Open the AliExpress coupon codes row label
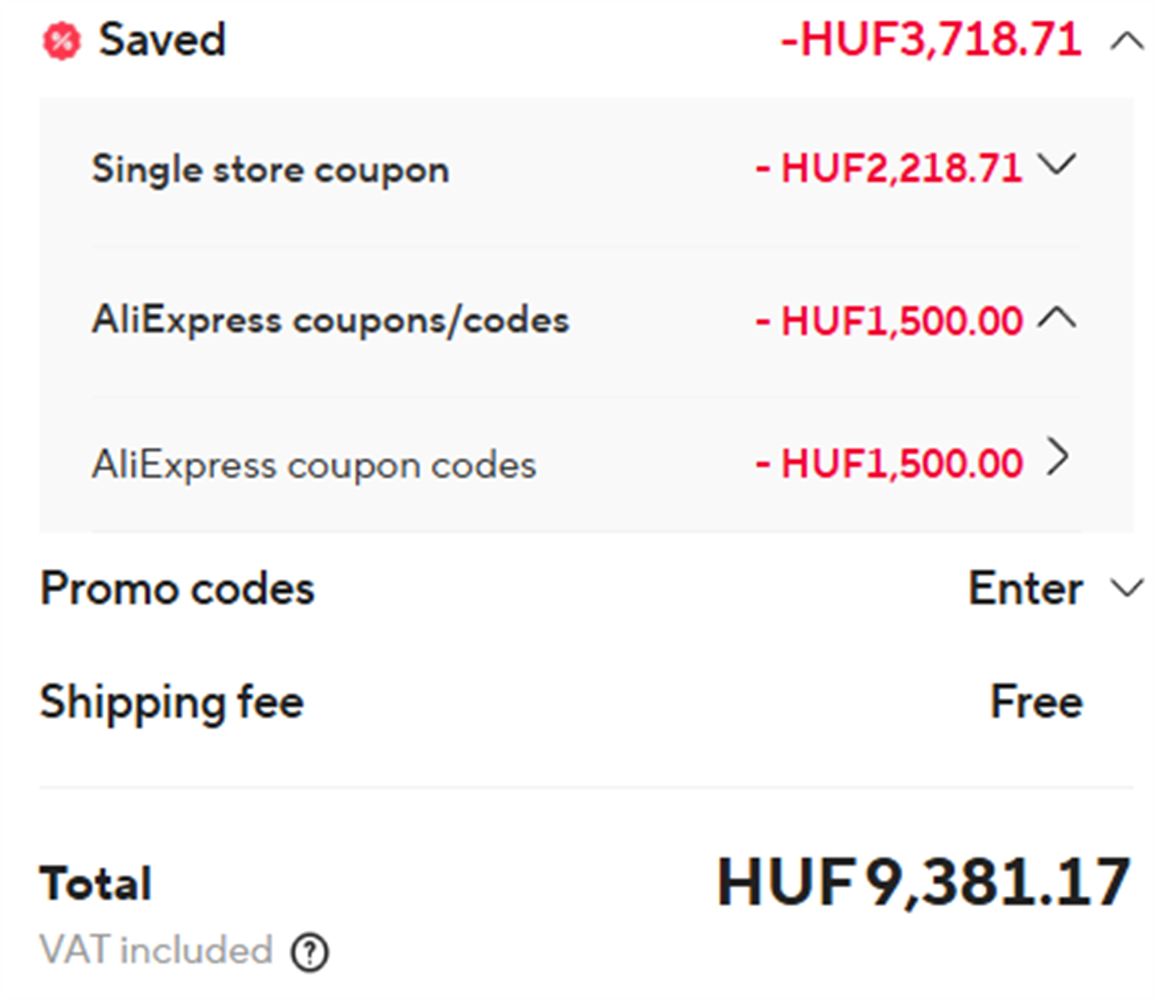1155x1000 pixels. 314,465
